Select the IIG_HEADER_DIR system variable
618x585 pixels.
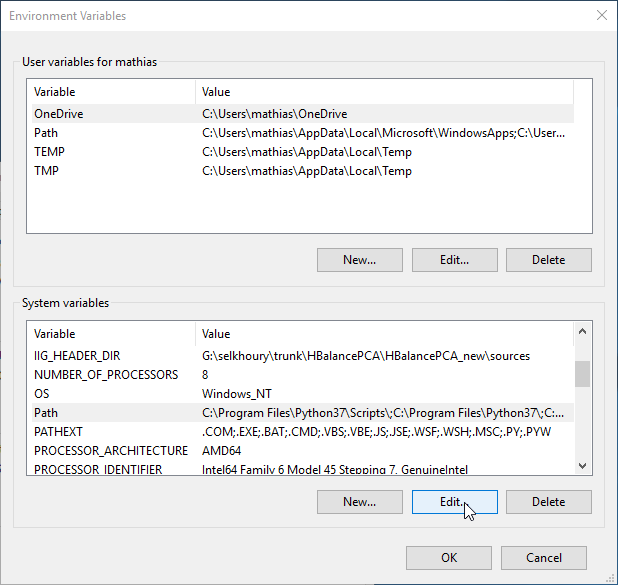coord(303,356)
